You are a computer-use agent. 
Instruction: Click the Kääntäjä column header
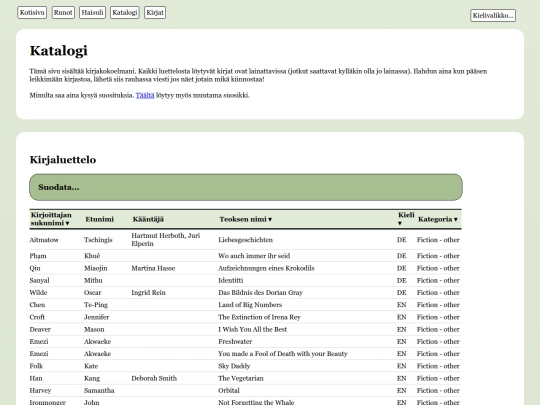click(148, 219)
